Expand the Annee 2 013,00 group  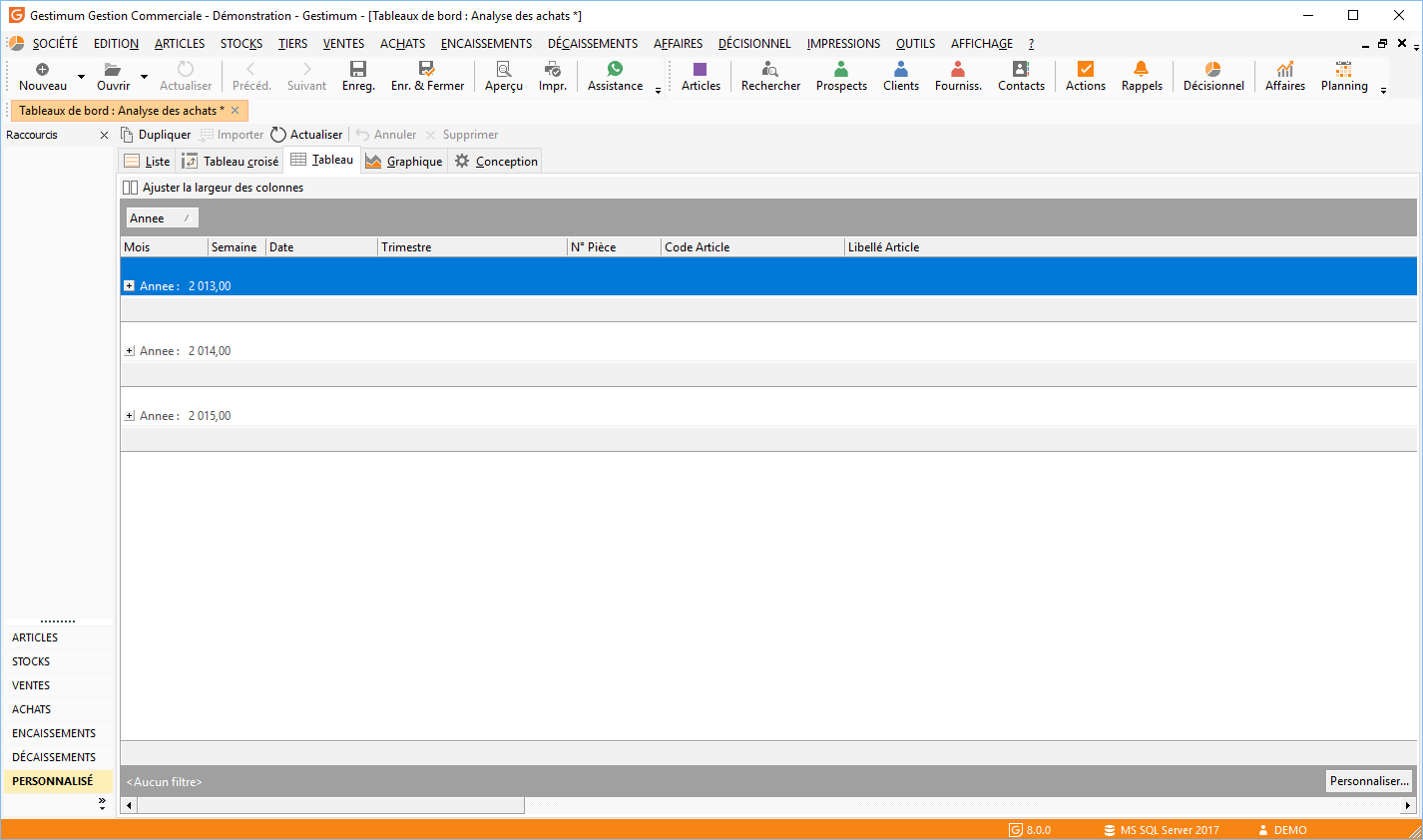[x=130, y=286]
